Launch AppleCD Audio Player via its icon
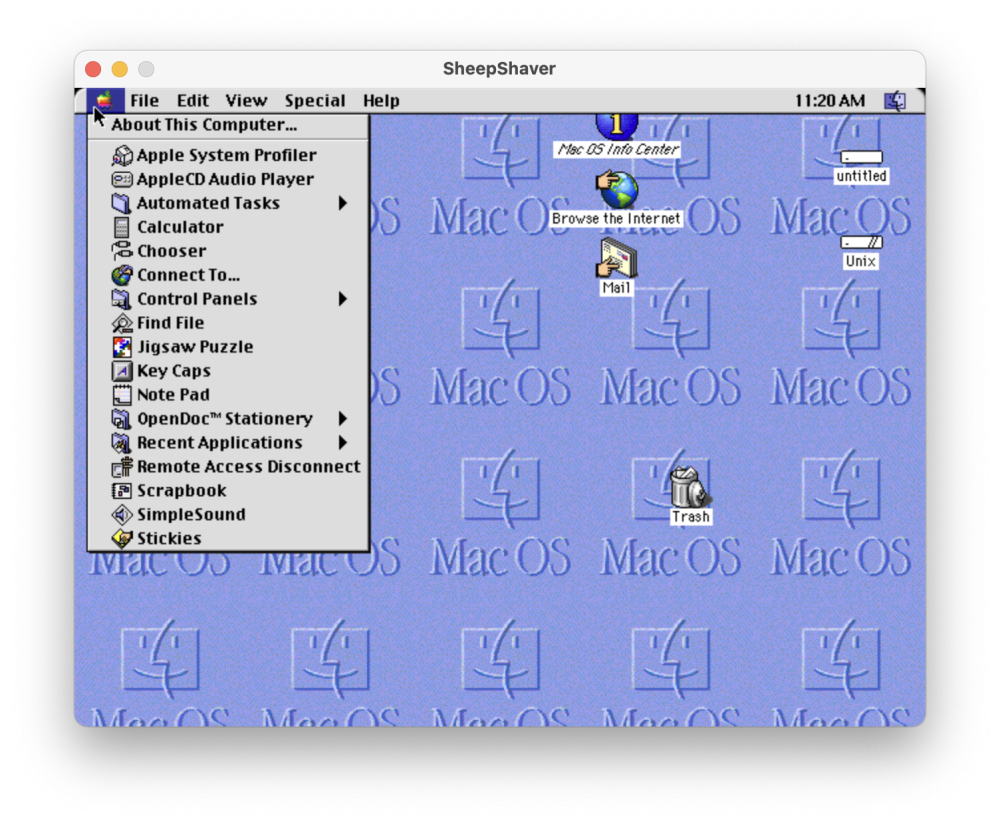1000x825 pixels. 122,179
